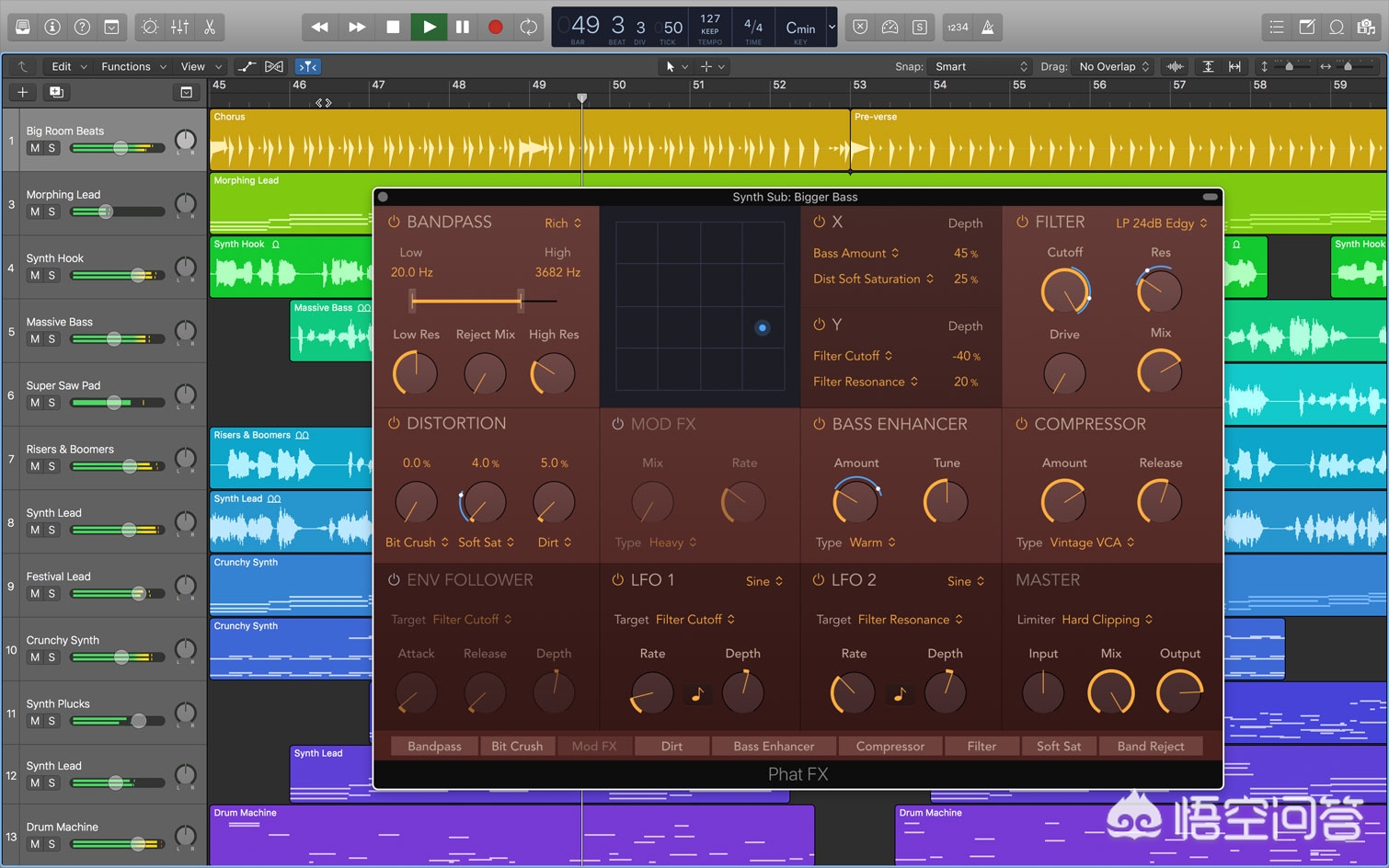Click the duplicate track button
This screenshot has width=1389, height=868.
[x=56, y=92]
